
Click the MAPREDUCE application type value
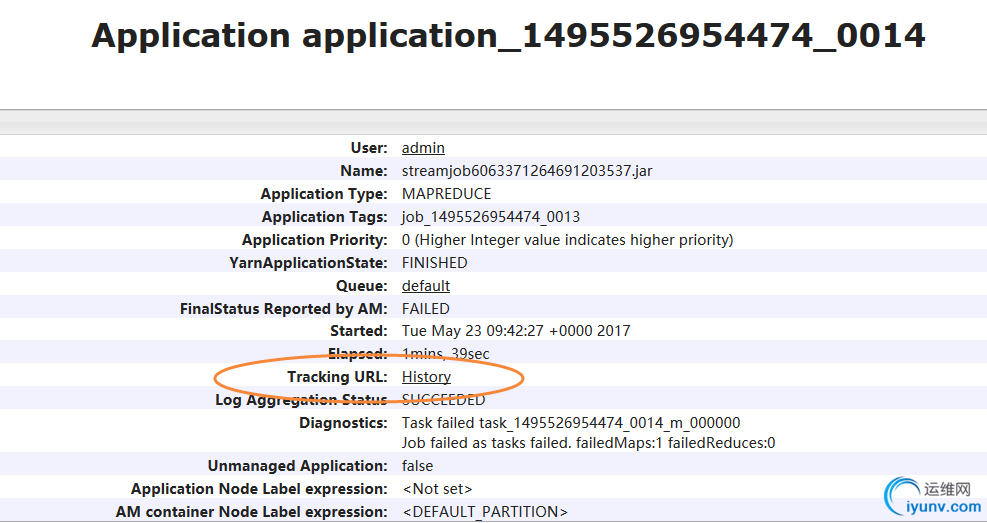coord(446,194)
